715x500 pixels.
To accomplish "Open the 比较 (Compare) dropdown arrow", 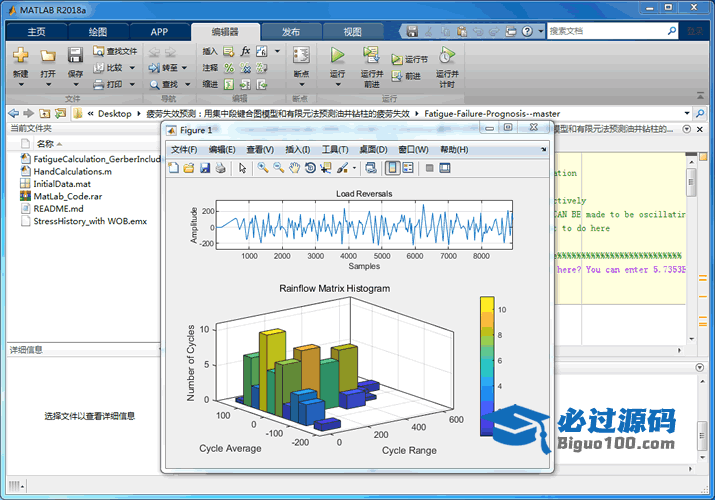I will 132,68.
